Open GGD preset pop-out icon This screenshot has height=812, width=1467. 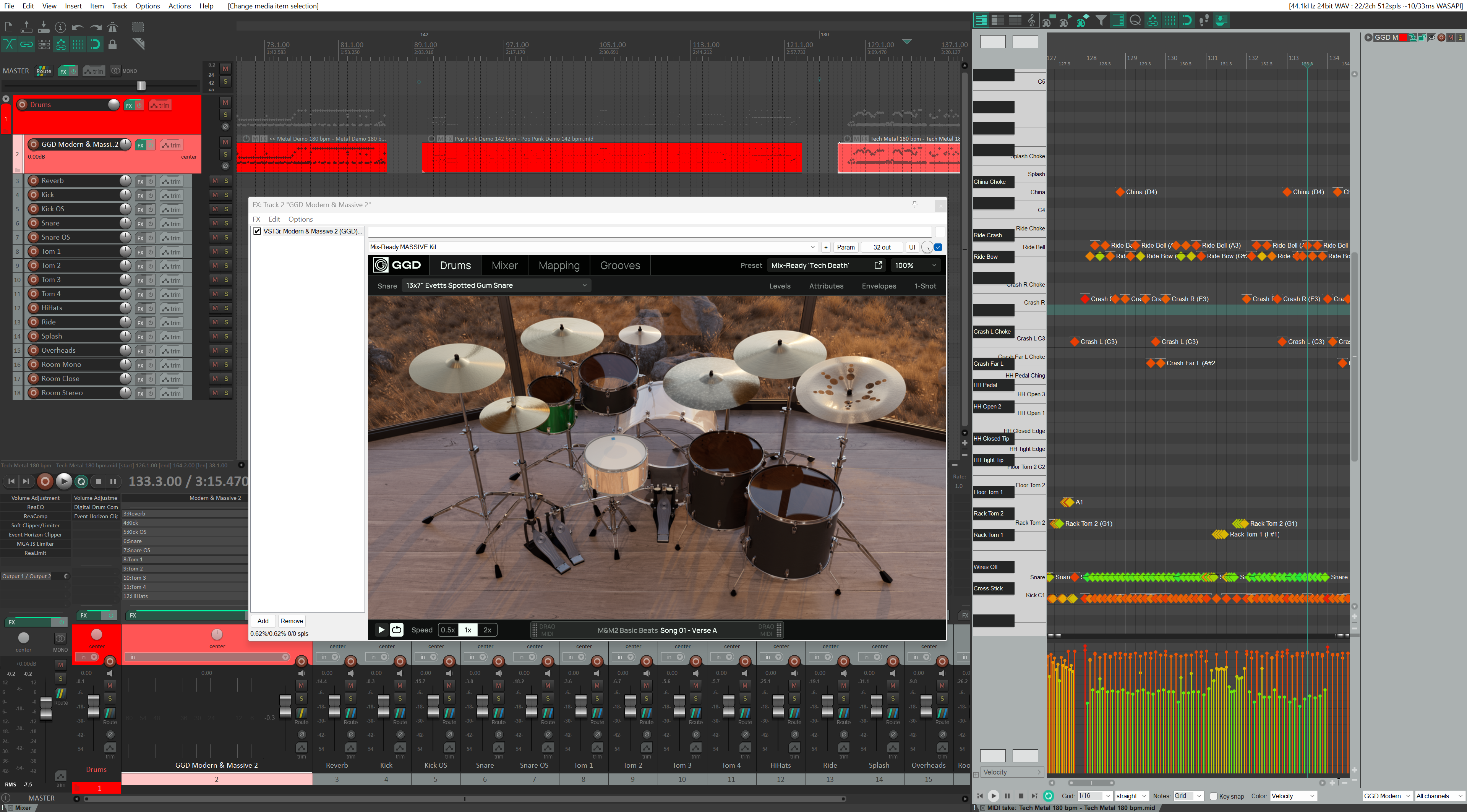click(x=878, y=265)
